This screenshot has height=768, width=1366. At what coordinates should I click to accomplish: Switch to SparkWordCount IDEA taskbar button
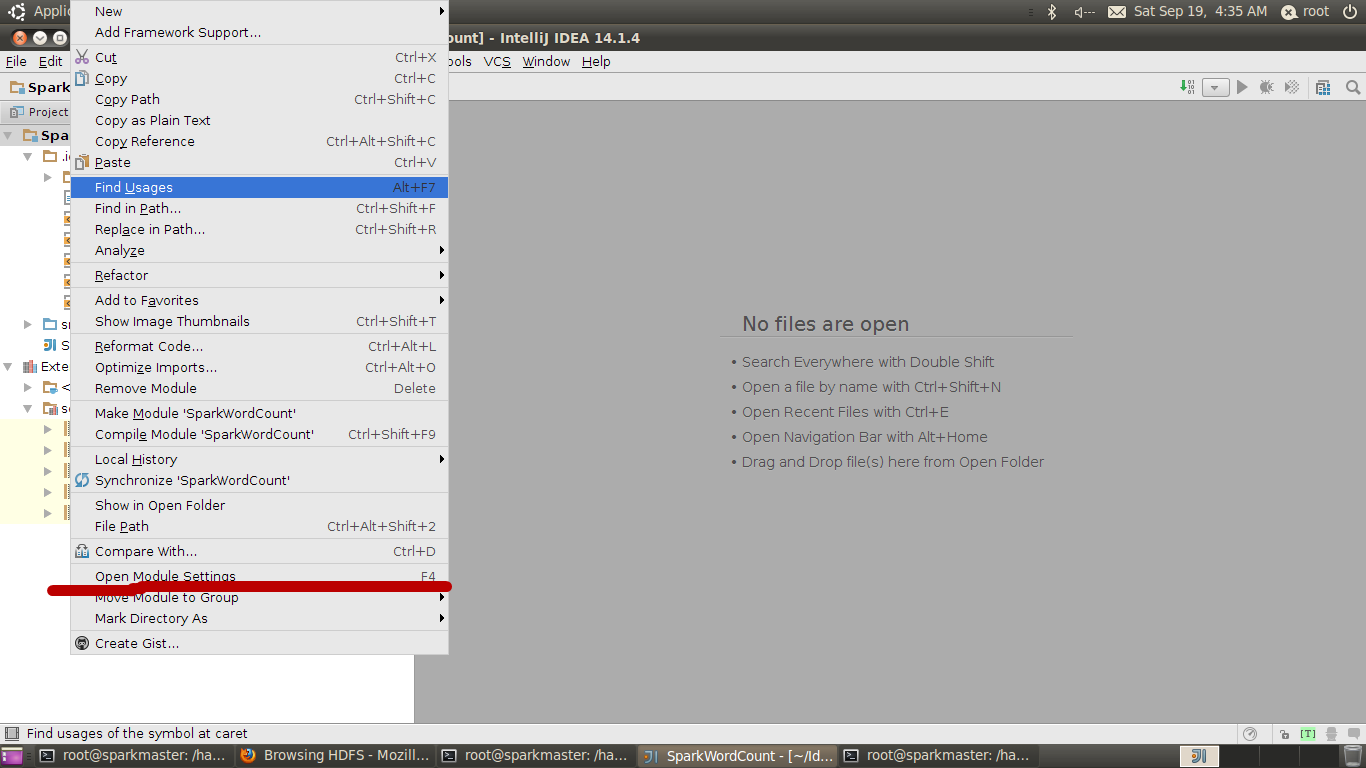[x=737, y=756]
